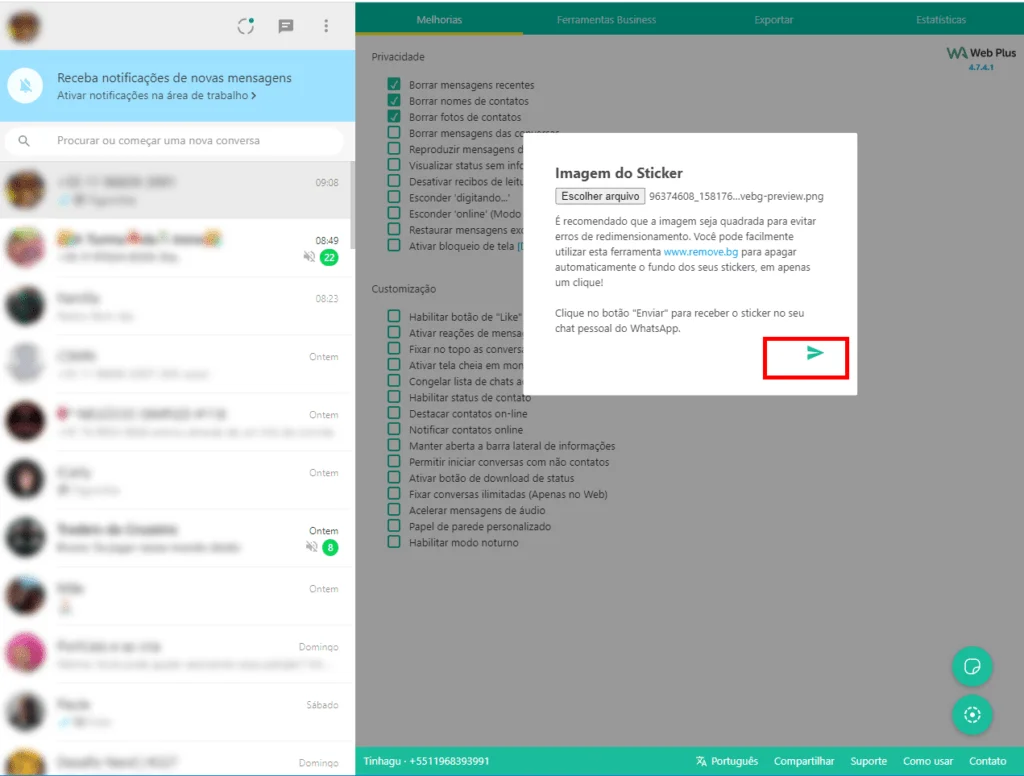Uncheck Borrar nomes de contatos checkbox
Viewport: 1024px width, 776px height.
[x=394, y=101]
